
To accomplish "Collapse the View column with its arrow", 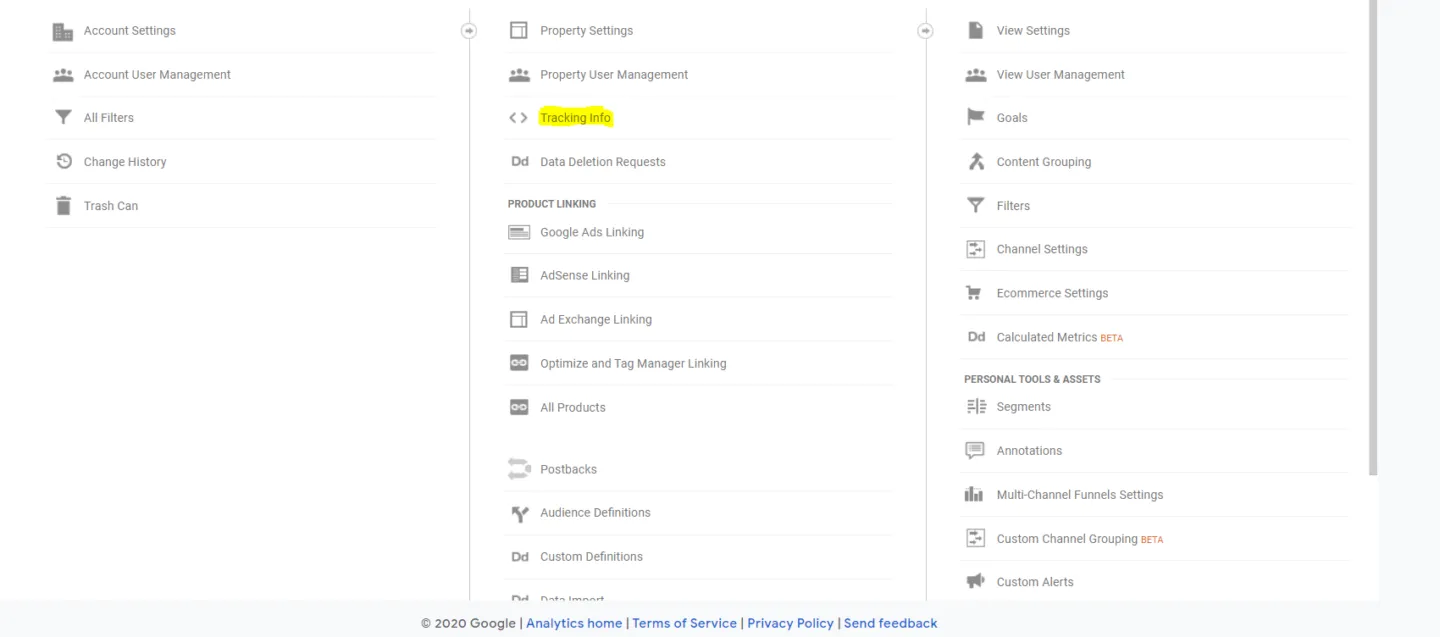I will [x=925, y=30].
